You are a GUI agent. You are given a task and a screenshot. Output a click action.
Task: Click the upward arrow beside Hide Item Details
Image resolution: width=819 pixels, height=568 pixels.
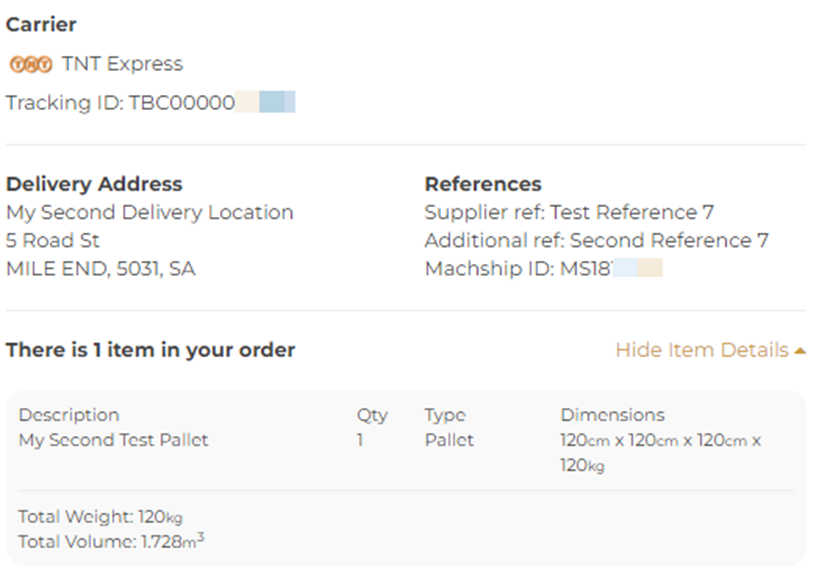coord(799,350)
